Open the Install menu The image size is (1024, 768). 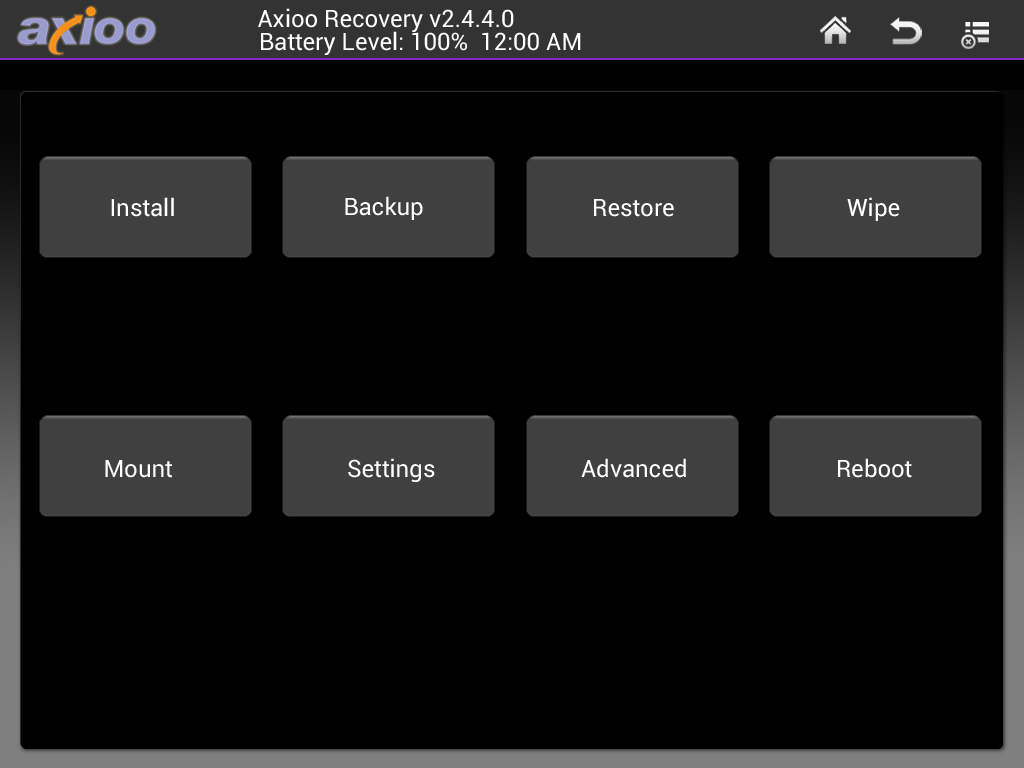tap(145, 207)
